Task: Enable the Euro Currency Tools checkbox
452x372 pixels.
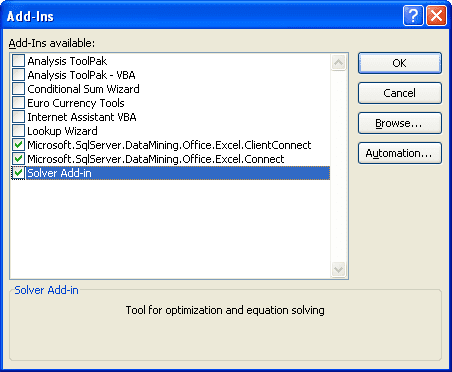Action: tap(18, 103)
